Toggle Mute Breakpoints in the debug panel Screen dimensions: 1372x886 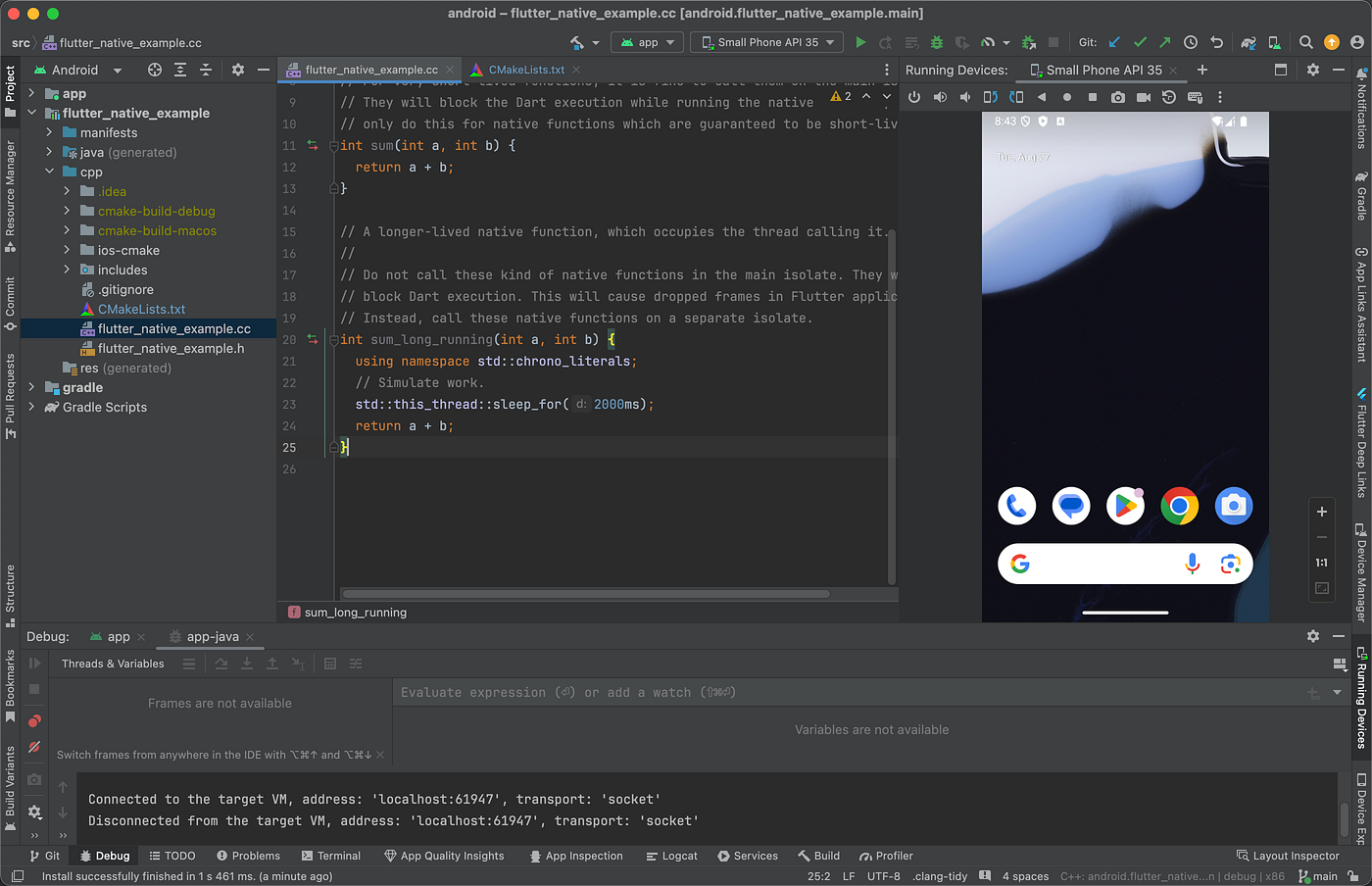pos(34,747)
